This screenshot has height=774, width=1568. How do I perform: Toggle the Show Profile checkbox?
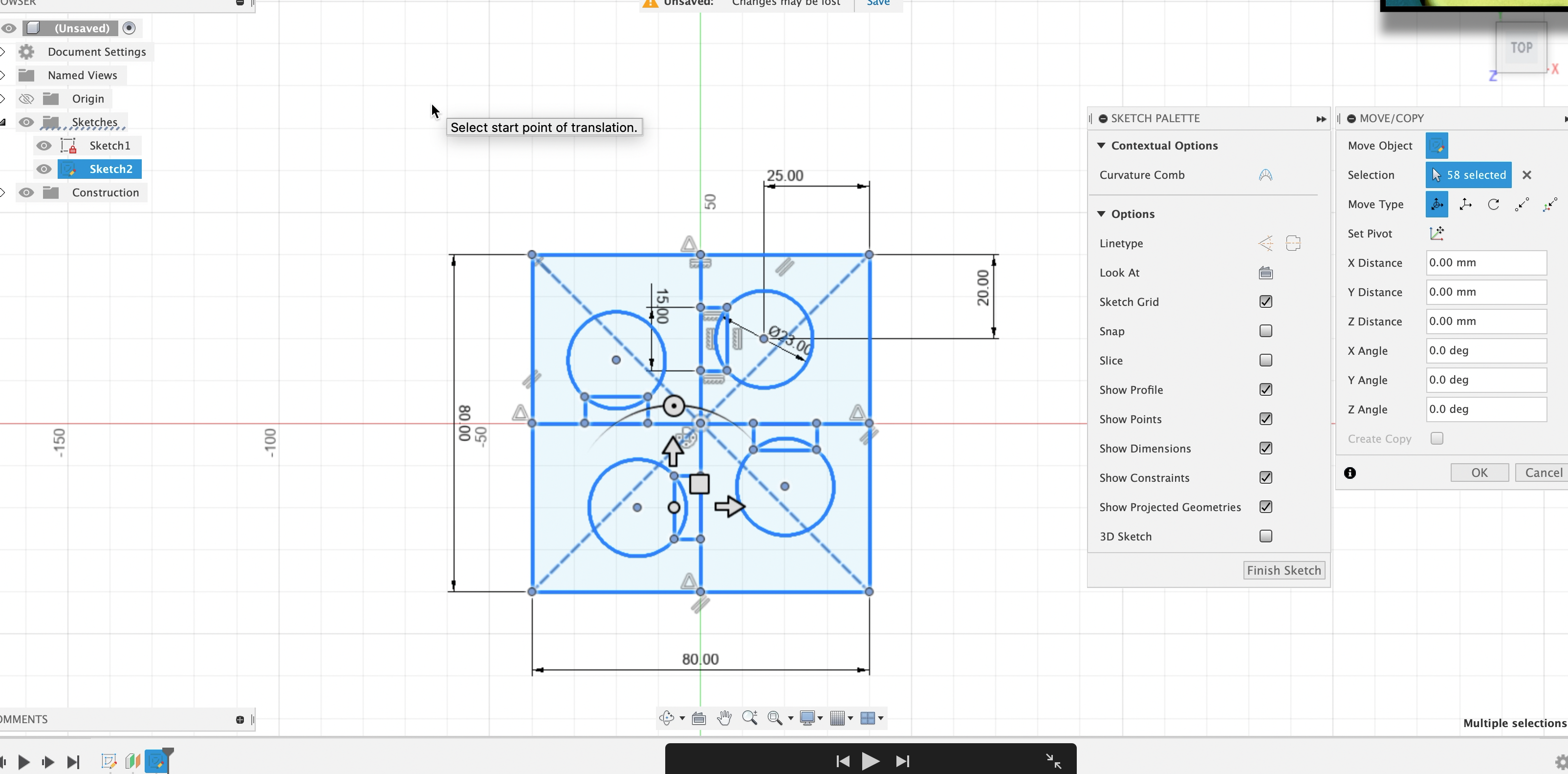[1265, 389]
